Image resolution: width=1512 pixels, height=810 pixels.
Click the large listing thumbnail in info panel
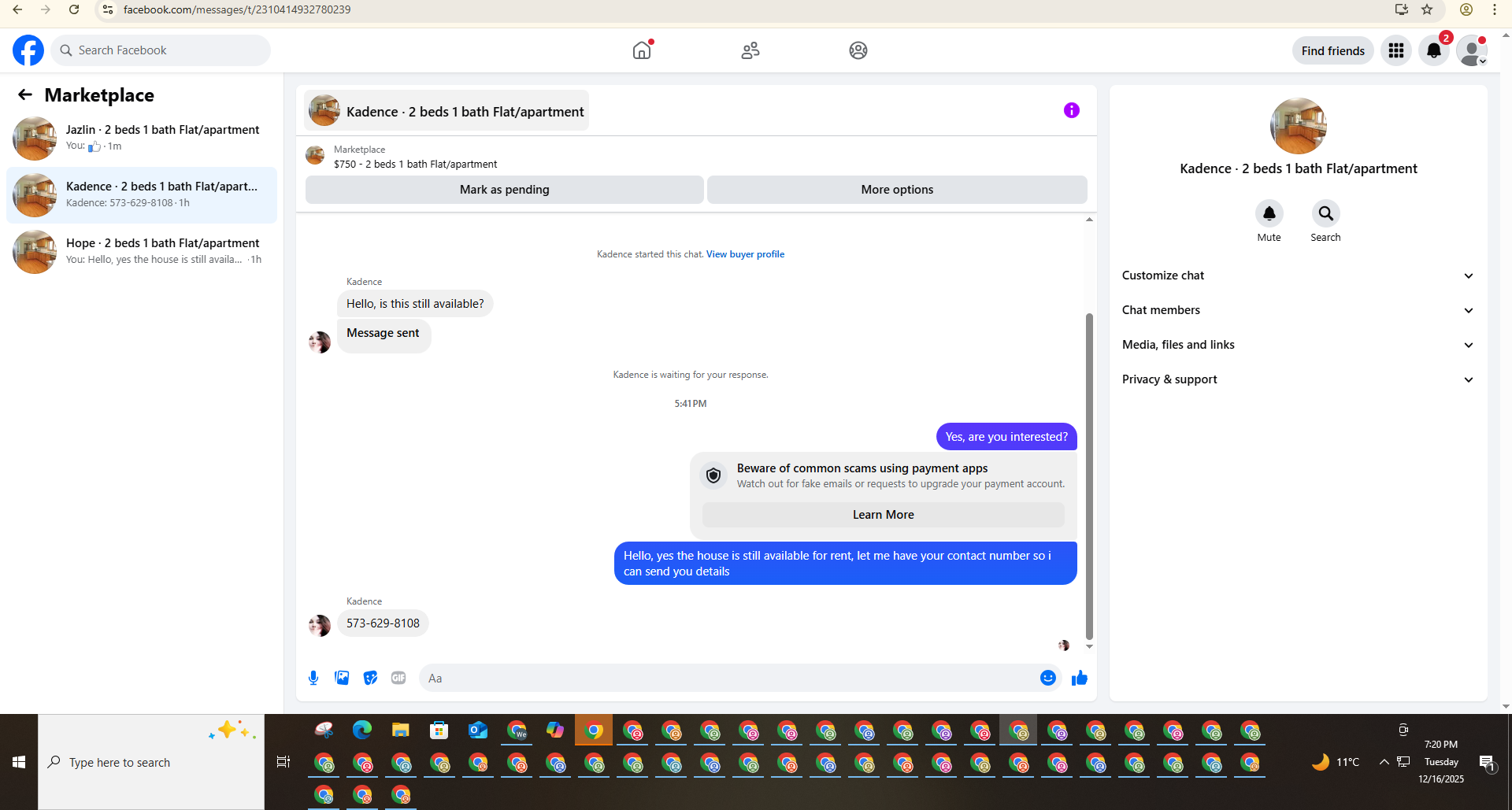1299,126
